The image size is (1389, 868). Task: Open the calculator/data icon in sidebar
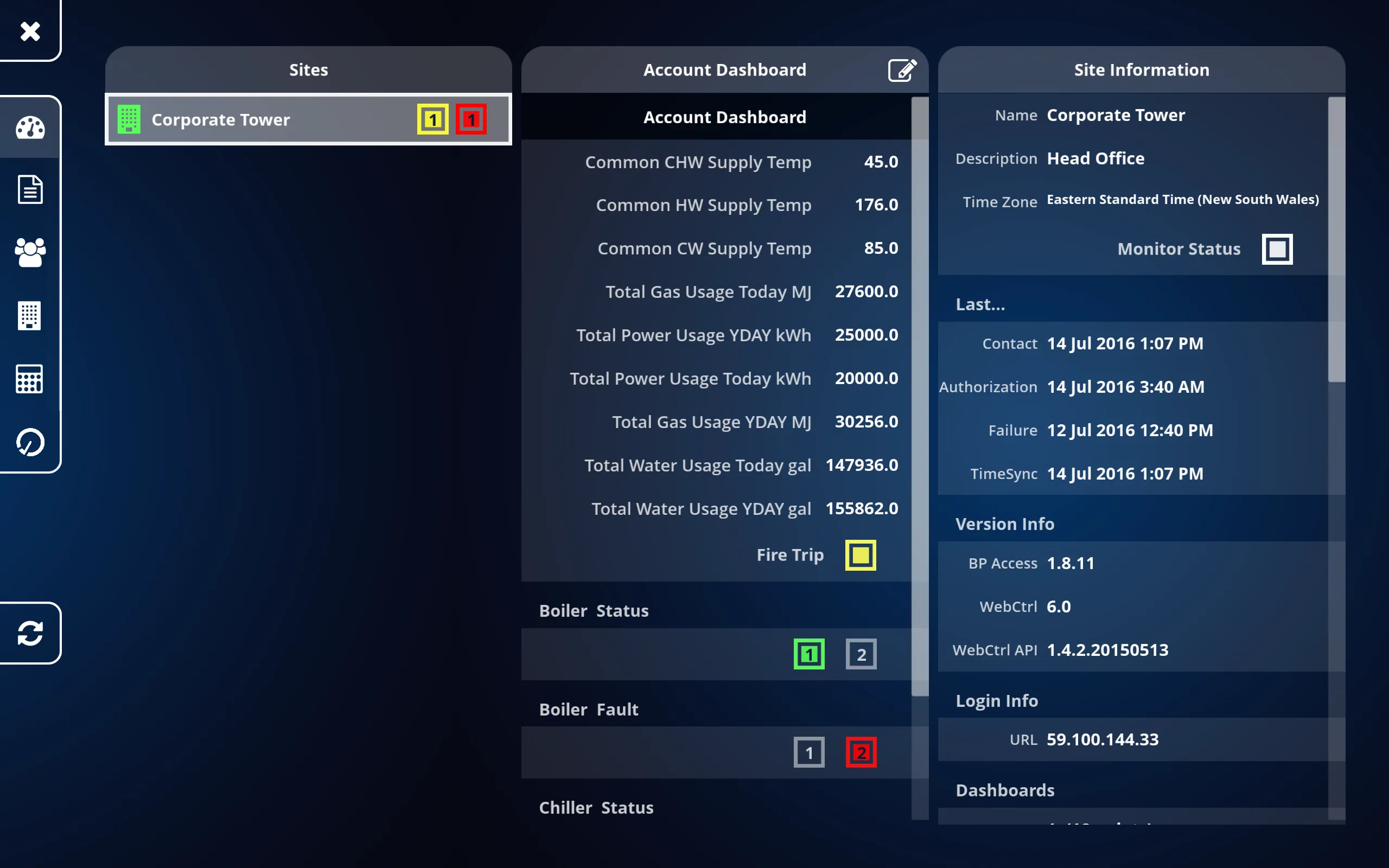coord(28,378)
